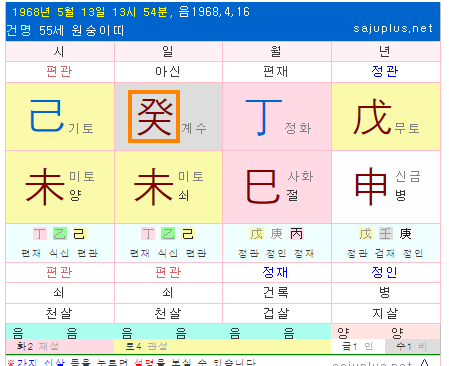Click the 무토 label beside 戊

coord(407,128)
